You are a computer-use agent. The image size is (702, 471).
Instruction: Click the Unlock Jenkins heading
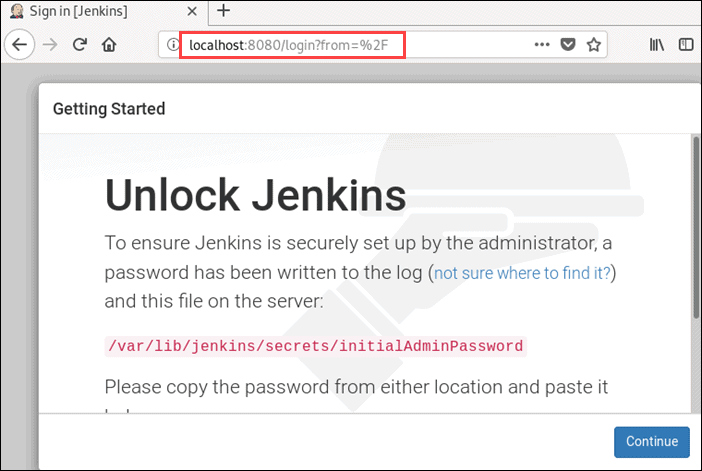point(255,195)
